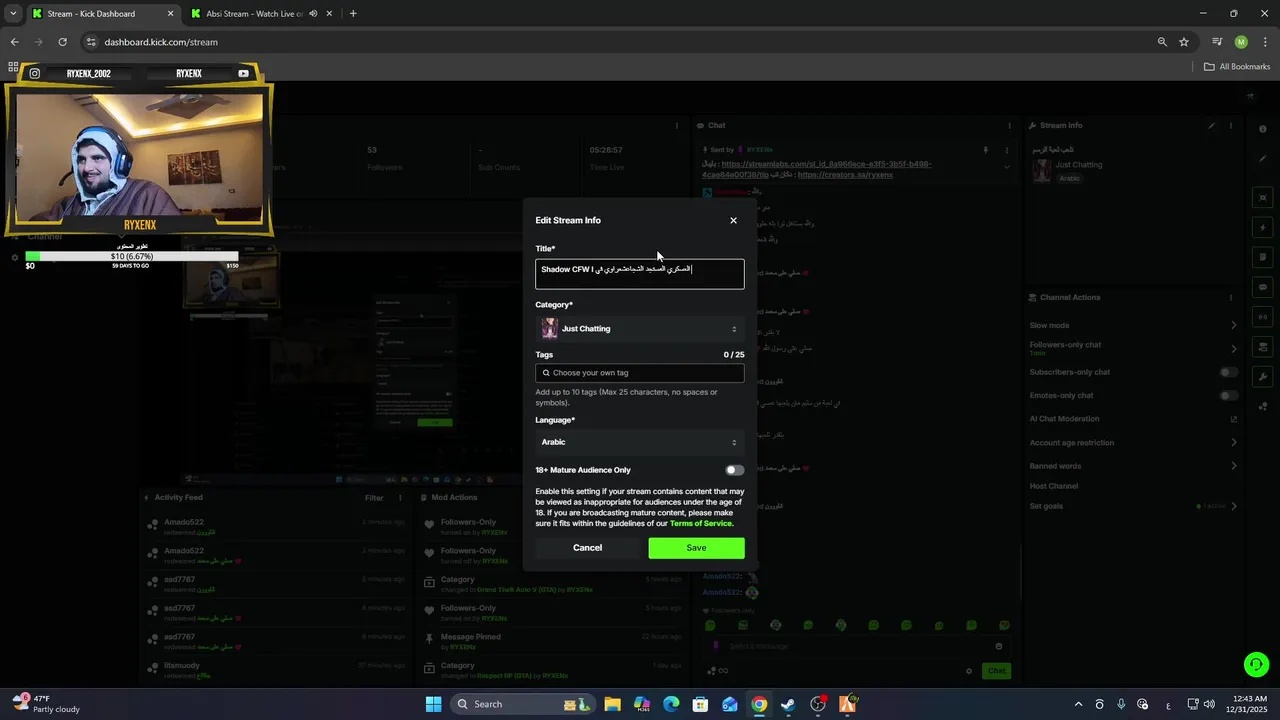Click the goal progress bar showing $10 (6.67%)
This screenshot has height=720, width=1280.
pyautogui.click(x=132, y=257)
